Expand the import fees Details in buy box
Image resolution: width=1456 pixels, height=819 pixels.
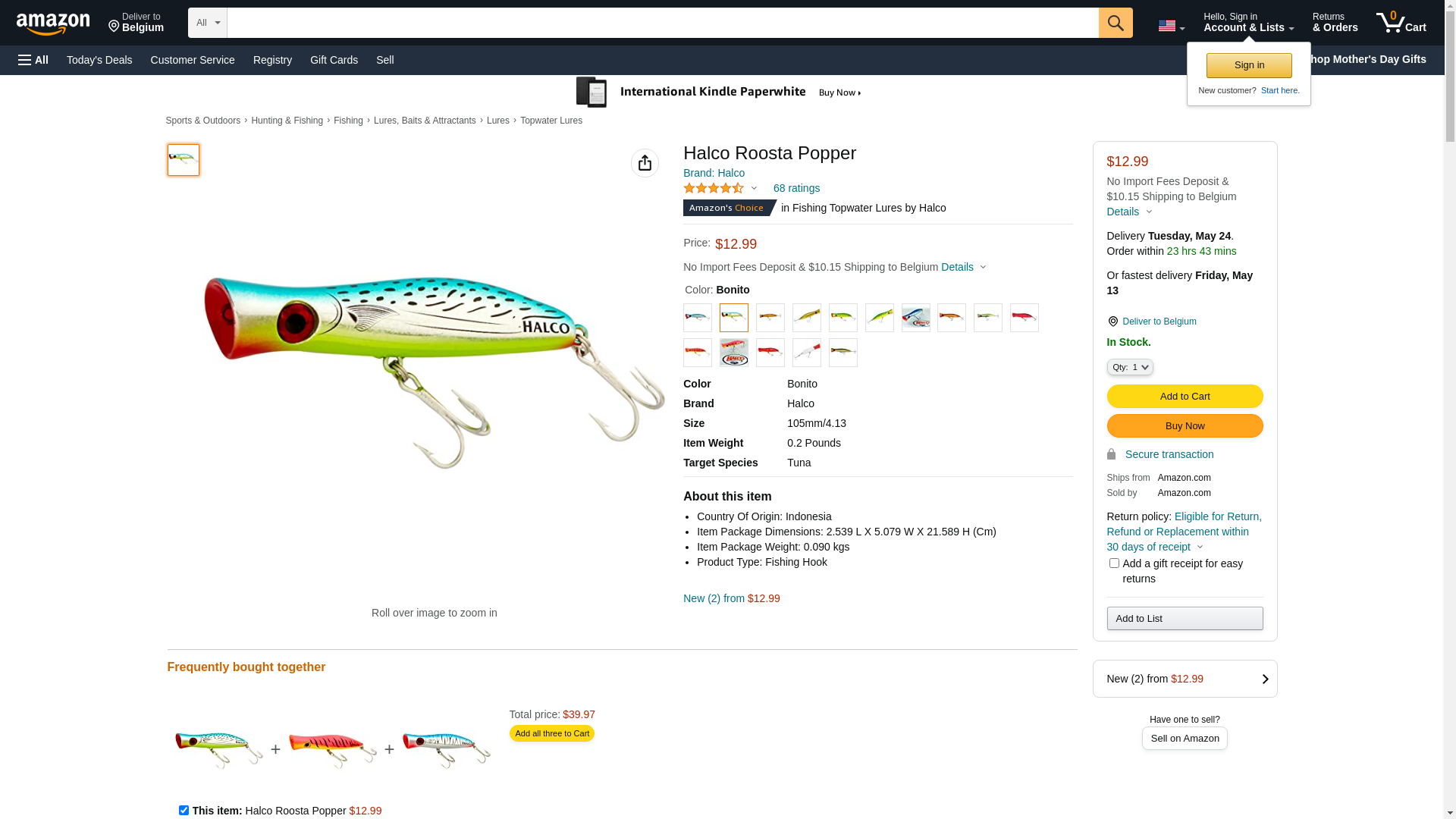pos(1128,212)
